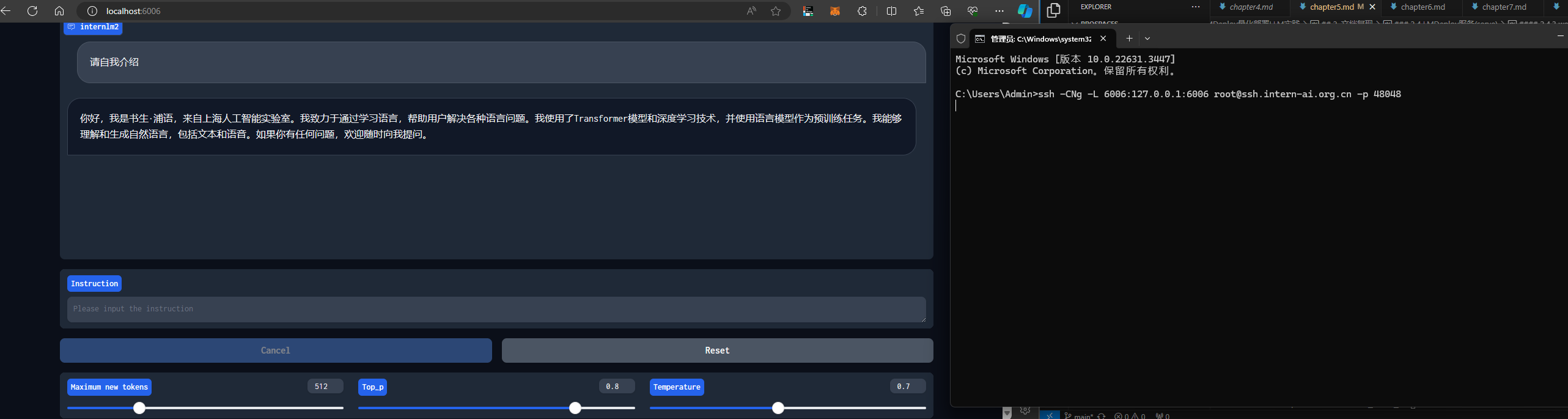1568x419 pixels.
Task: Click the main* git branch indicator
Action: pyautogui.click(x=1079, y=416)
